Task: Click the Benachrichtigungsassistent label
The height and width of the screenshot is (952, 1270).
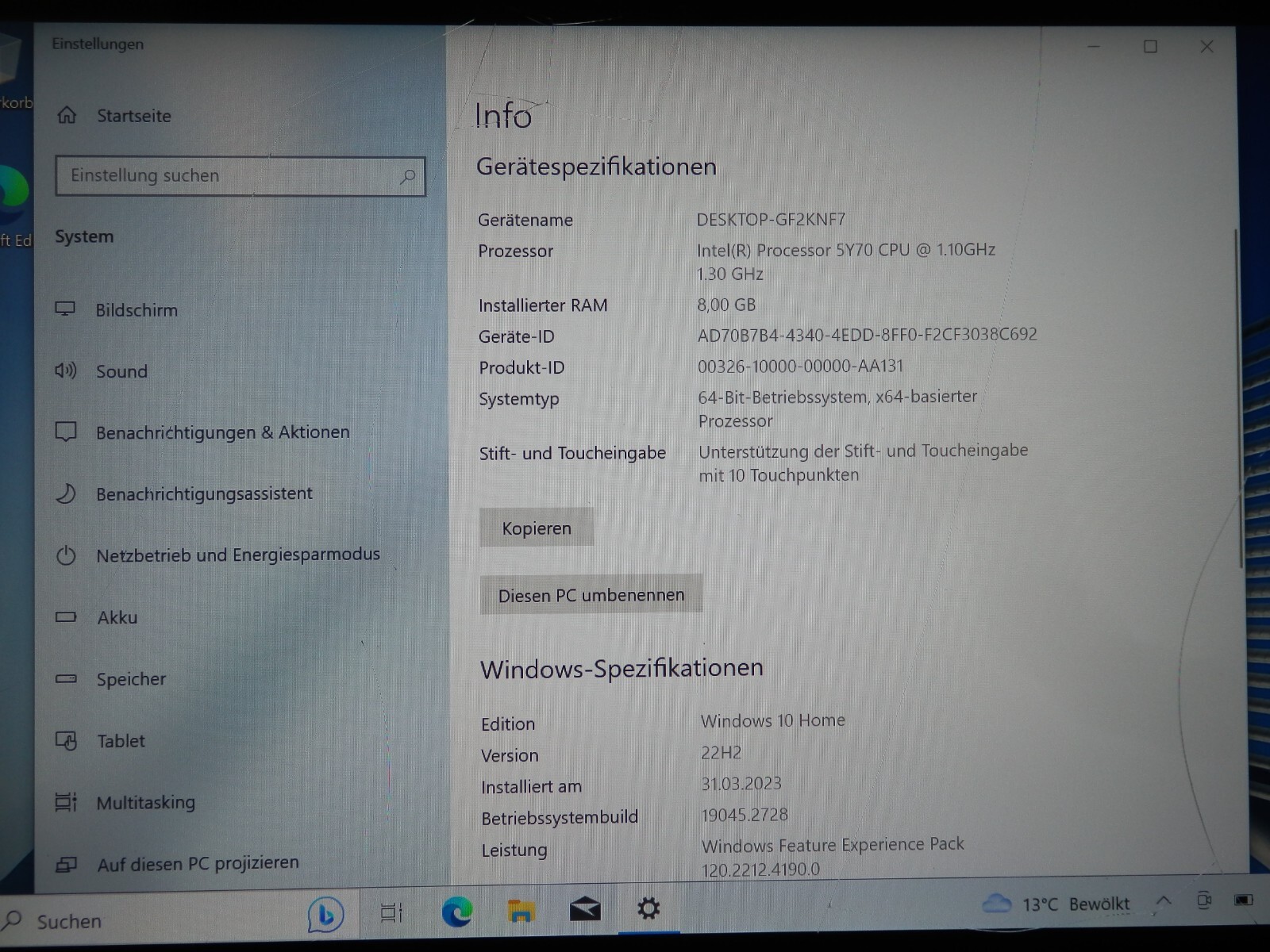Action: pyautogui.click(x=204, y=493)
